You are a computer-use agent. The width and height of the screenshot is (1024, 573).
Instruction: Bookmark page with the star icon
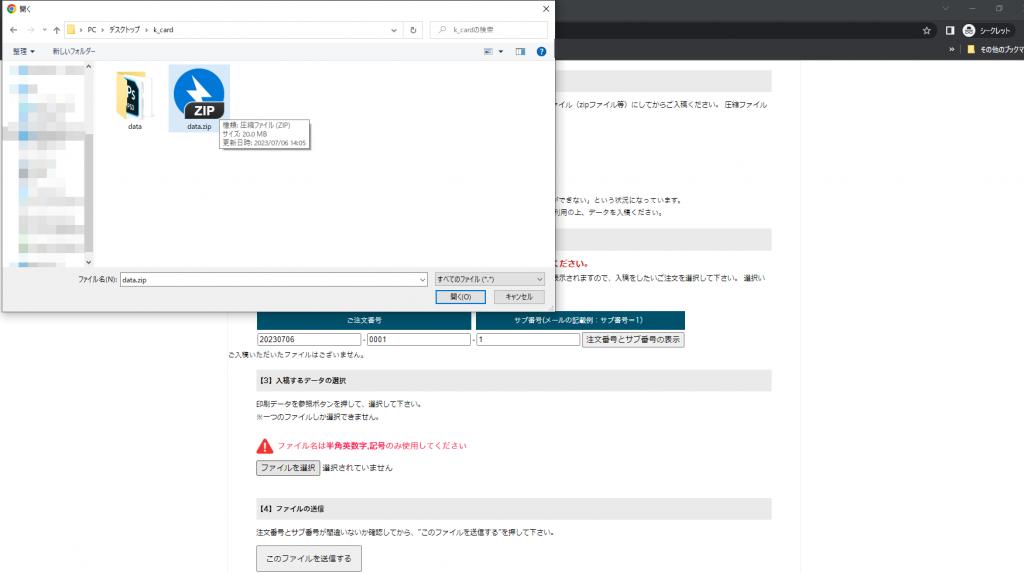[x=927, y=31]
